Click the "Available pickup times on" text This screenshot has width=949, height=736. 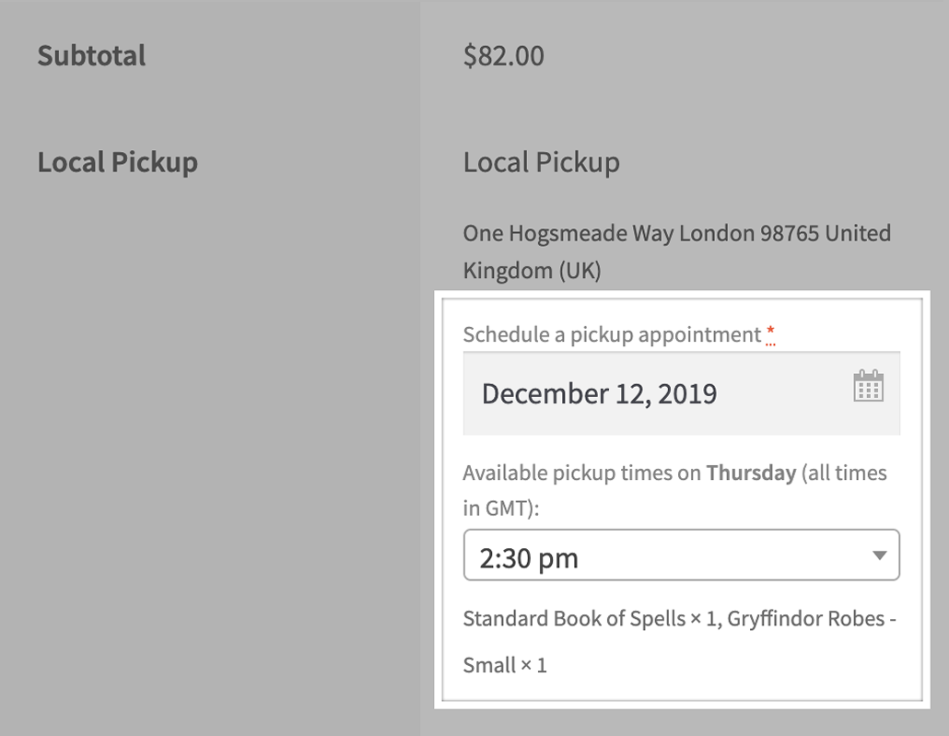[582, 473]
